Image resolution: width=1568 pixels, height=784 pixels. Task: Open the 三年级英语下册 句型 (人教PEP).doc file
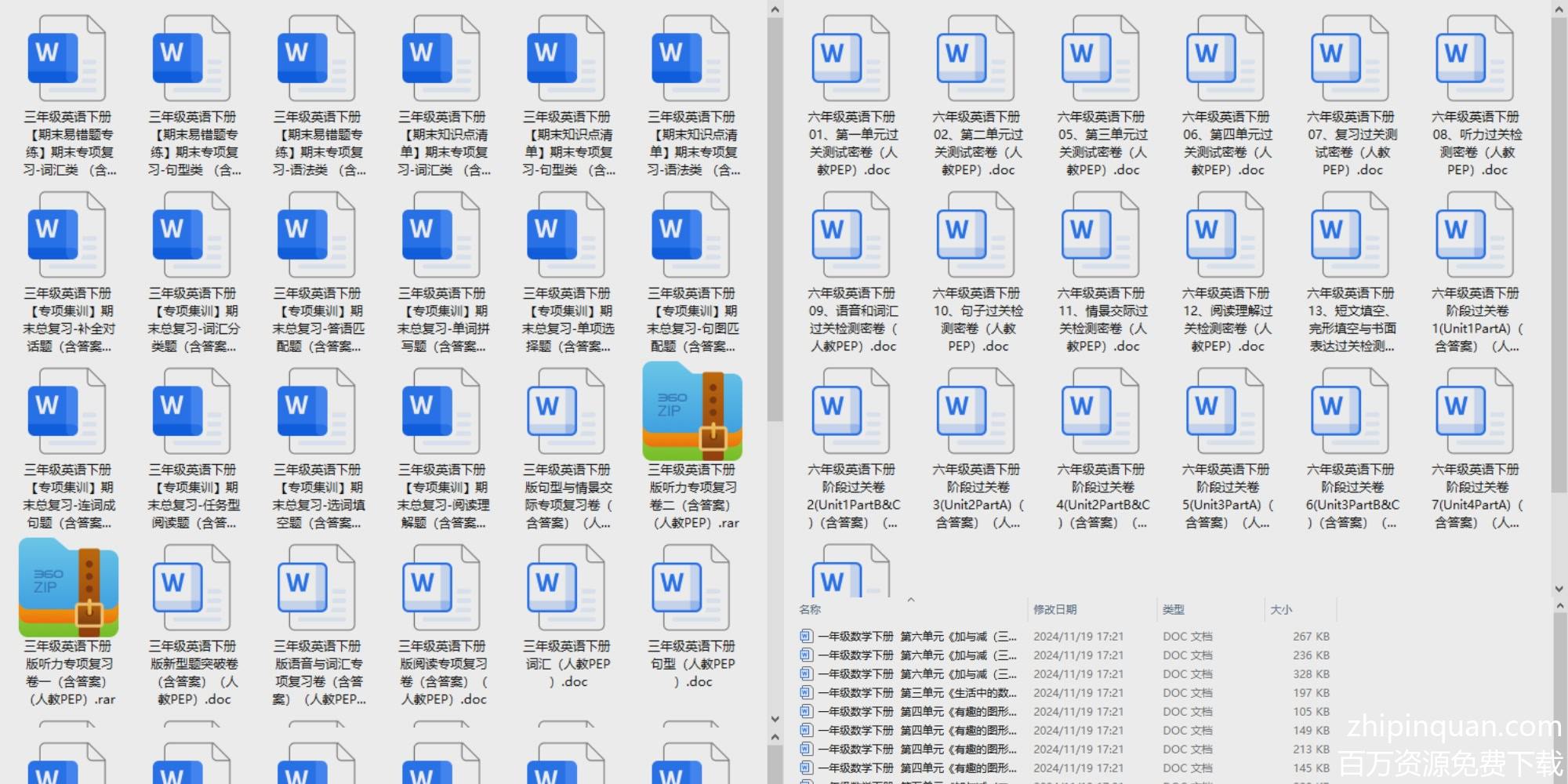691,590
